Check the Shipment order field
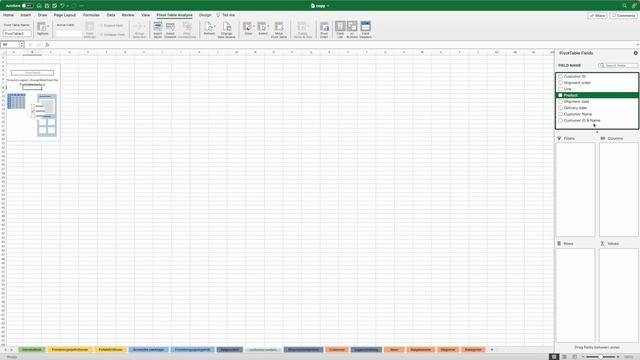This screenshot has width=640, height=360. pyautogui.click(x=560, y=82)
